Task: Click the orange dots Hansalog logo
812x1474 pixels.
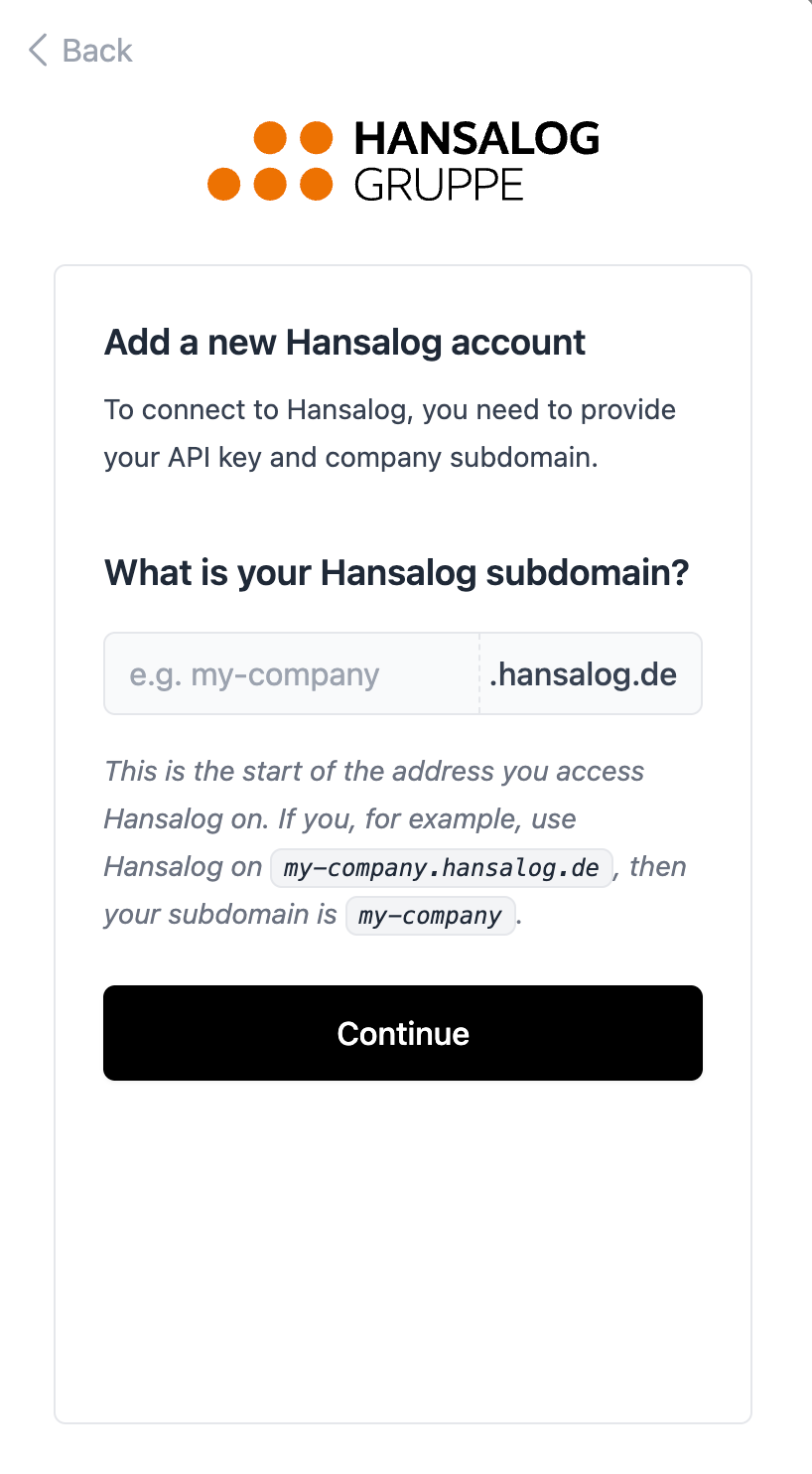Action: tap(270, 161)
